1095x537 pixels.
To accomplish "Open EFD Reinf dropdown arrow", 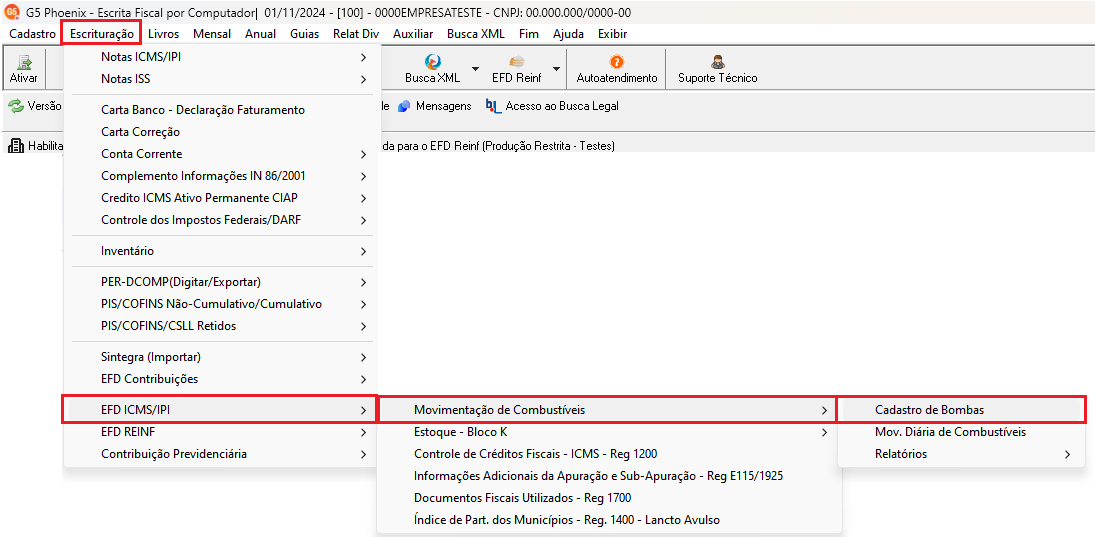I will [557, 68].
